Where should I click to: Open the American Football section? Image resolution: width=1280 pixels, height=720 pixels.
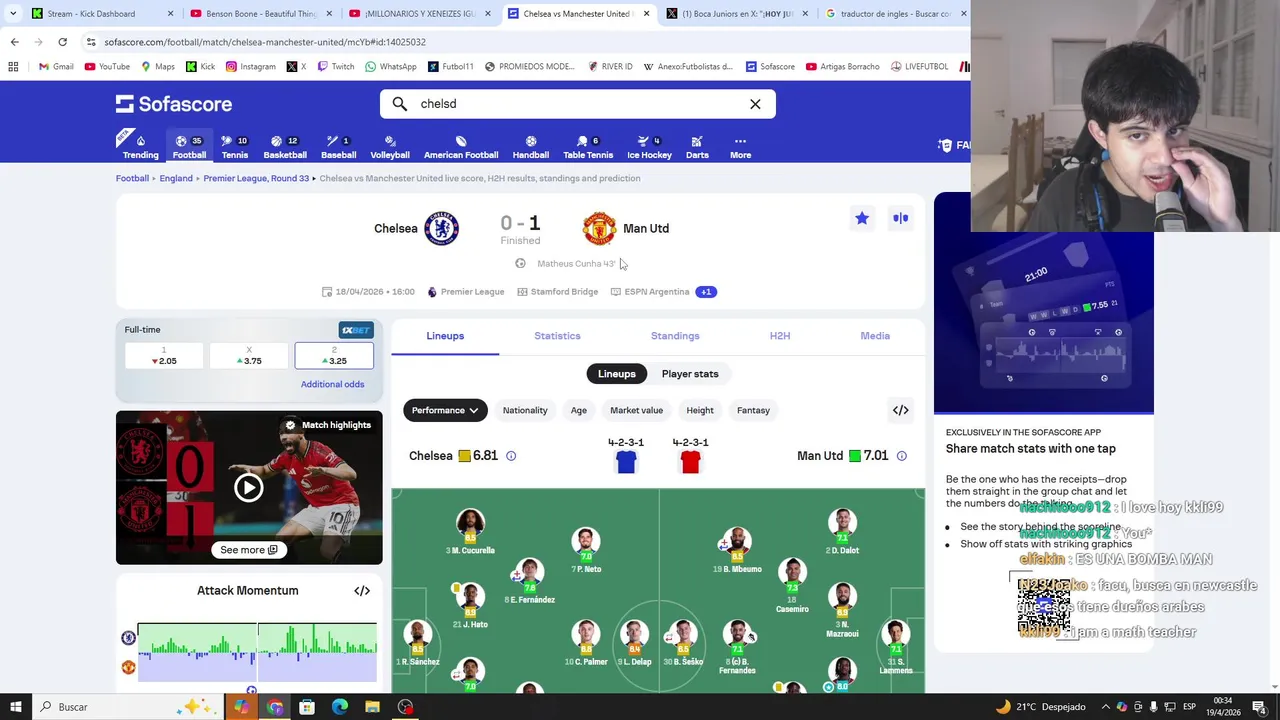pyautogui.click(x=461, y=147)
